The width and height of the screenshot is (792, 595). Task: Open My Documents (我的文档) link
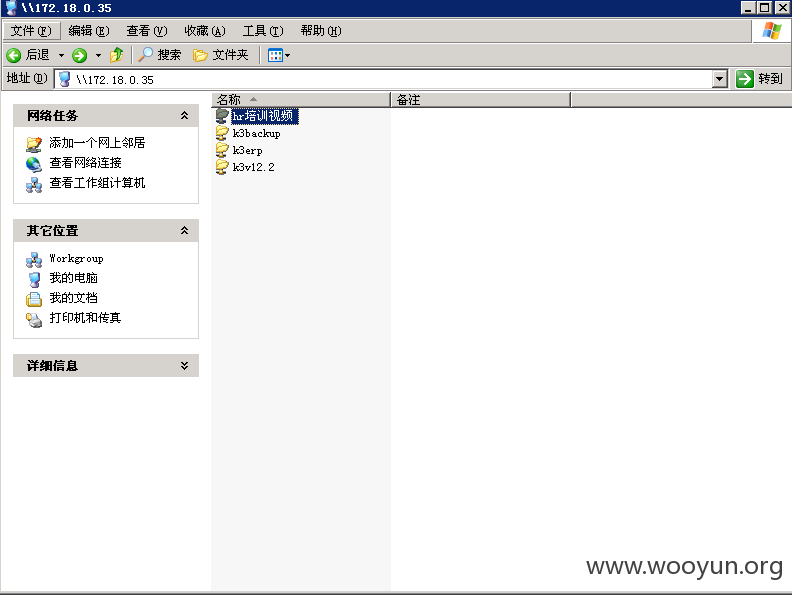click(73, 298)
